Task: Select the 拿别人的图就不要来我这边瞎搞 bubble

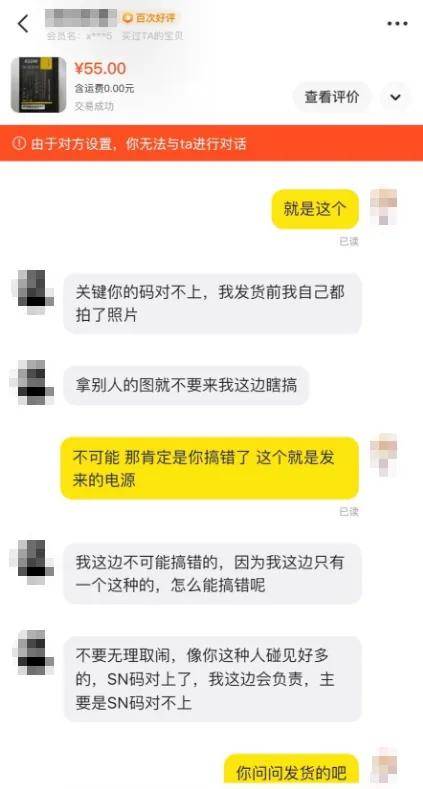Action: click(186, 386)
